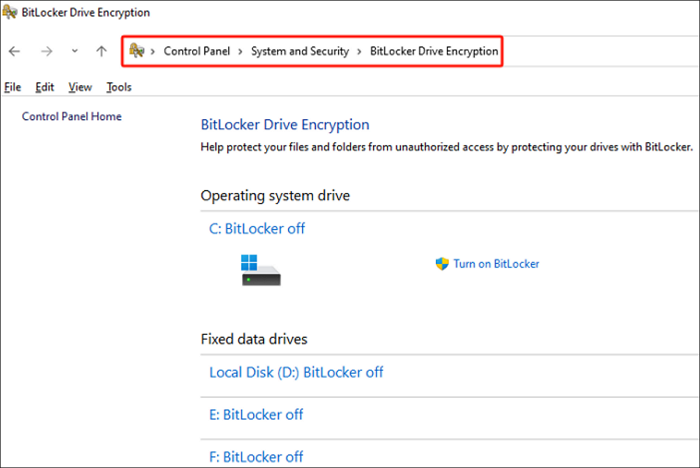Click the Forward navigation arrow
This screenshot has width=700, height=468.
tap(46, 51)
